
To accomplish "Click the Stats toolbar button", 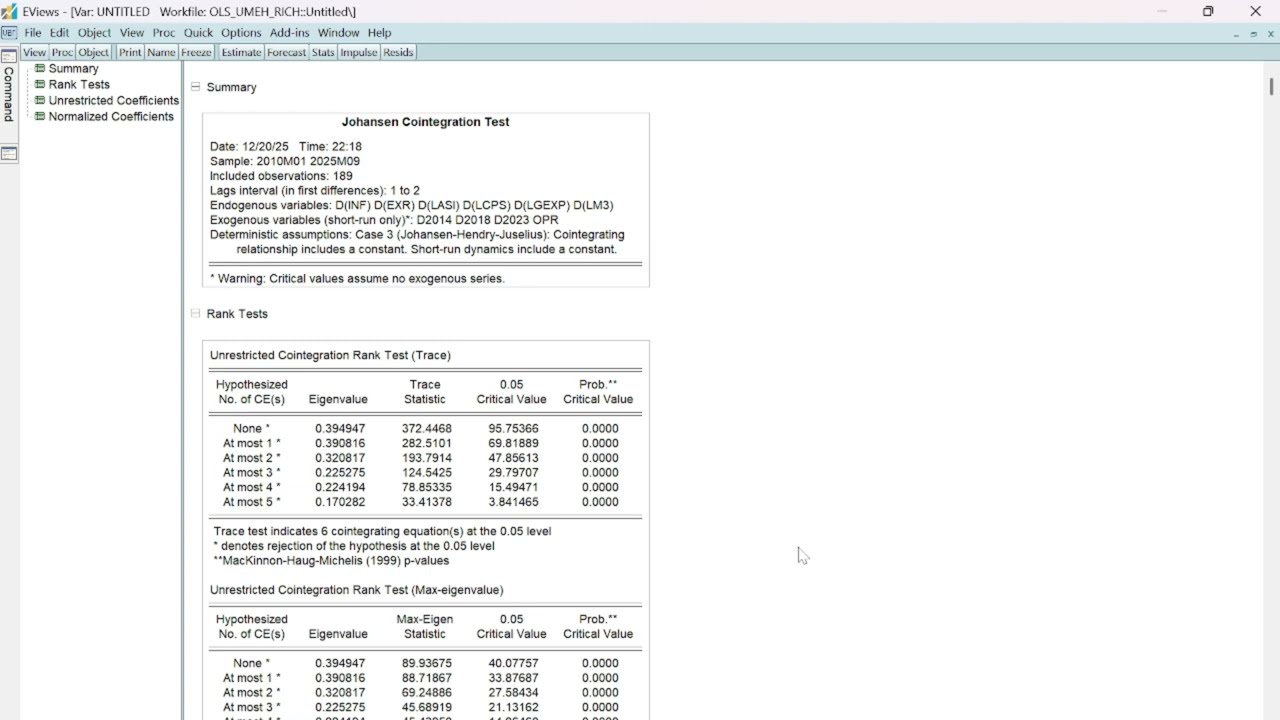I will pos(323,52).
